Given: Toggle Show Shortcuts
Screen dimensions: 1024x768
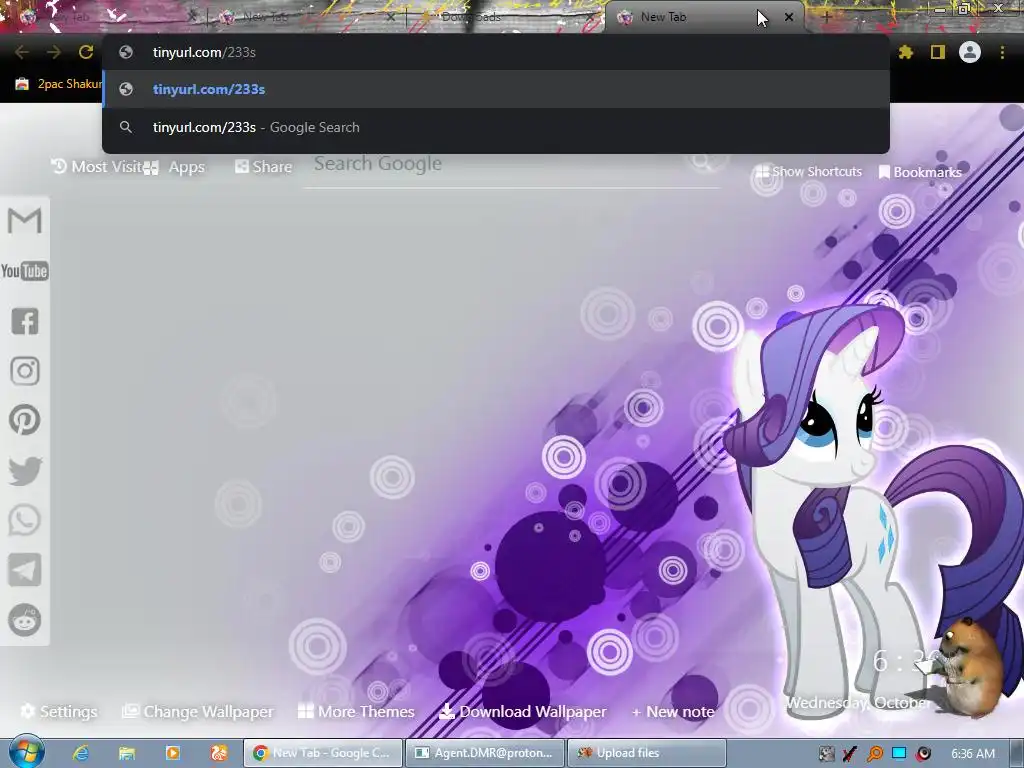Looking at the screenshot, I should [808, 172].
